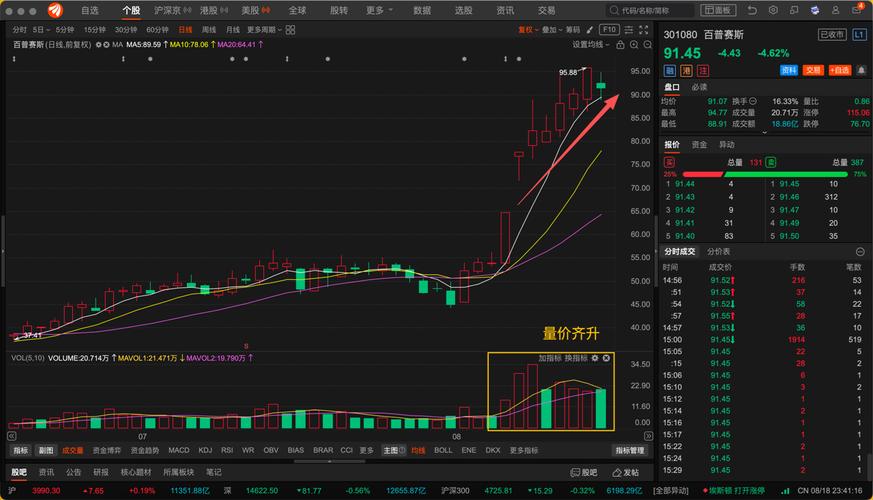
Task: Open the blue learning center icon
Action: pos(815,10)
